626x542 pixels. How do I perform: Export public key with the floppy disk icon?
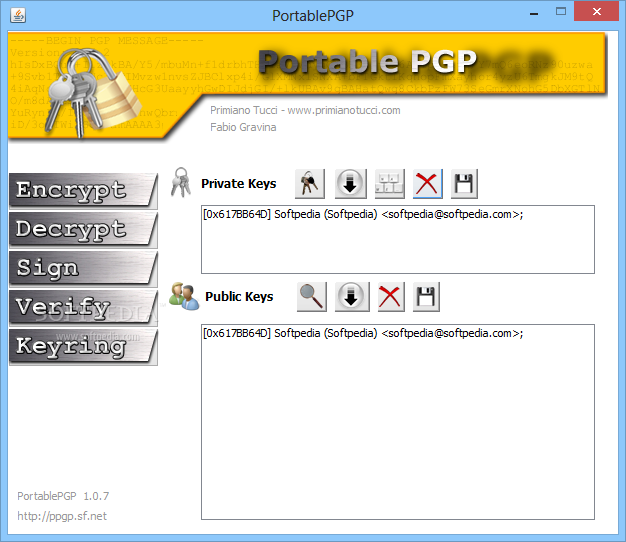coord(426,297)
